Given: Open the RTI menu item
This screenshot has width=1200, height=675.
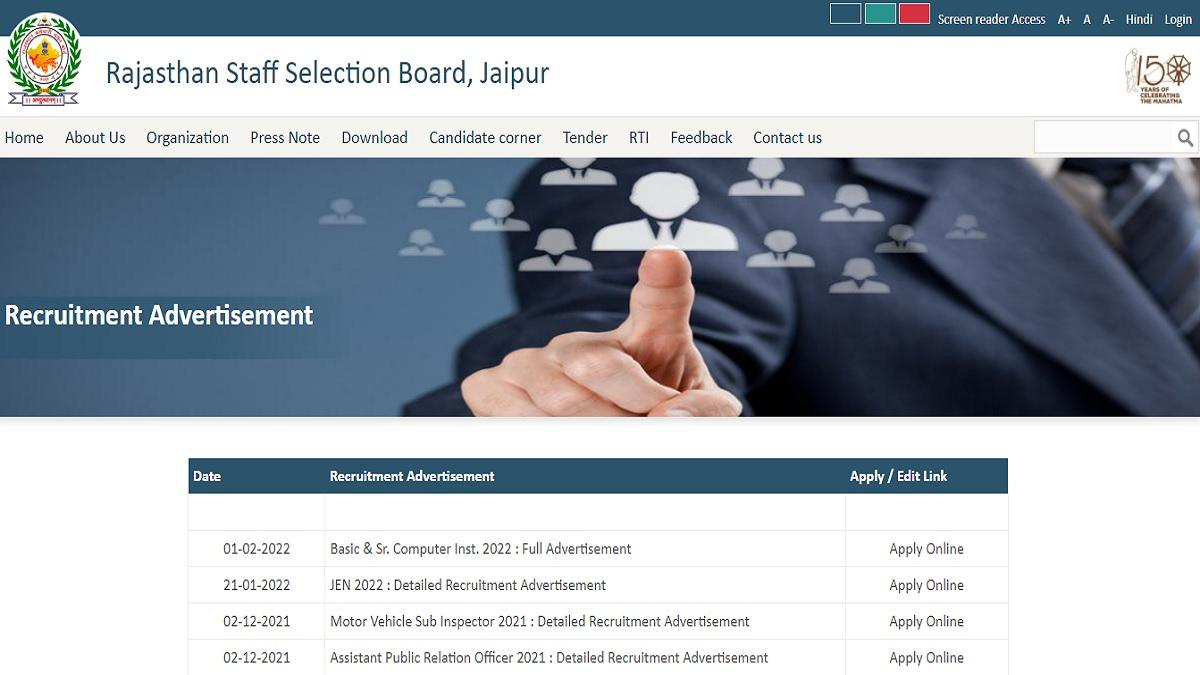Looking at the screenshot, I should coord(639,137).
